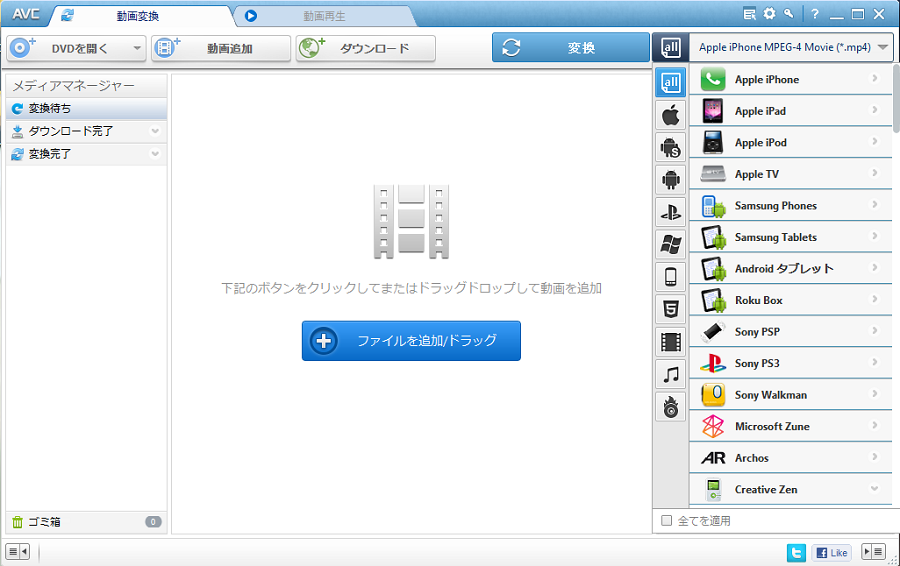Viewport: 900px width, 566px height.
Task: Click the 変換 convert button
Action: [571, 48]
